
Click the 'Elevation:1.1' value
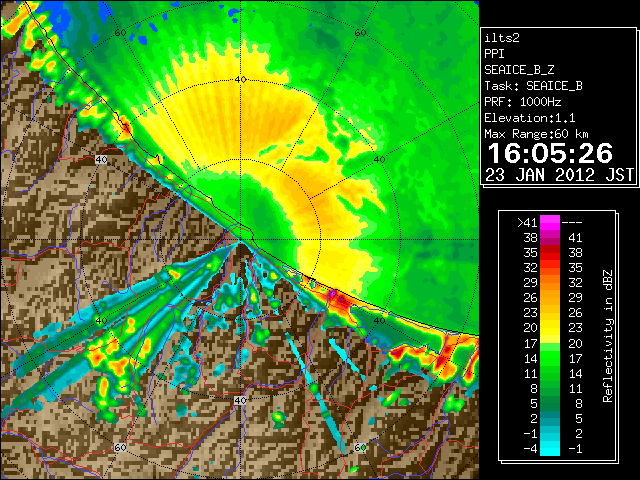pos(530,118)
